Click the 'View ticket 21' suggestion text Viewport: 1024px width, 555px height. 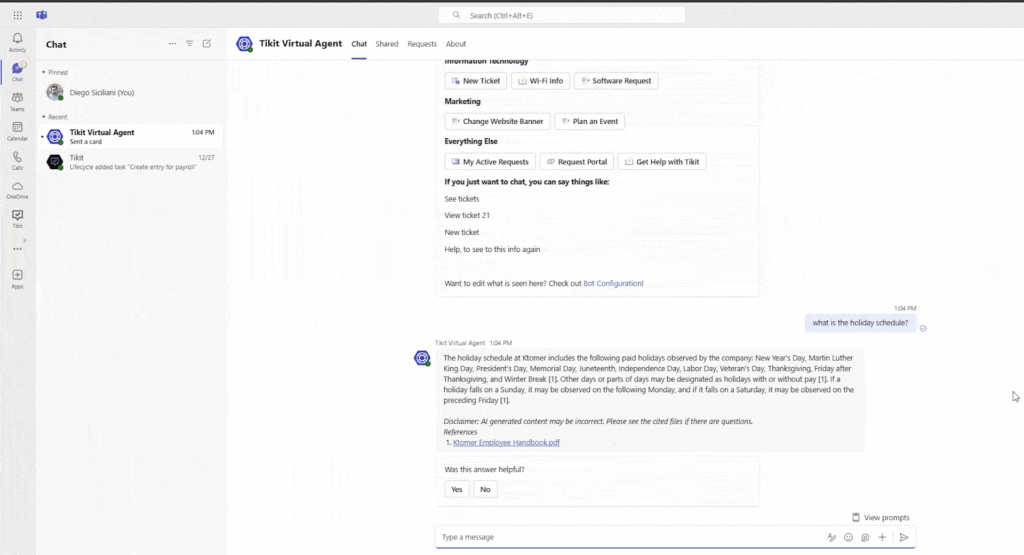pyautogui.click(x=467, y=215)
